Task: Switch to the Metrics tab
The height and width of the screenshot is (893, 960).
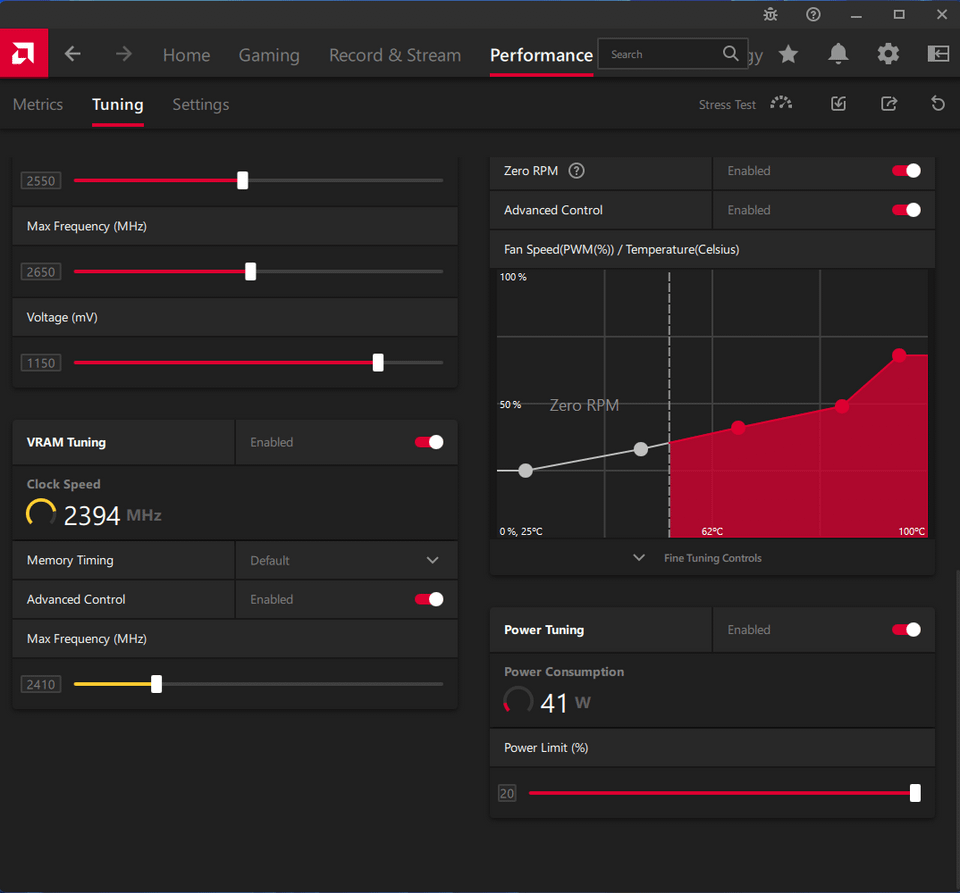Action: tap(38, 105)
